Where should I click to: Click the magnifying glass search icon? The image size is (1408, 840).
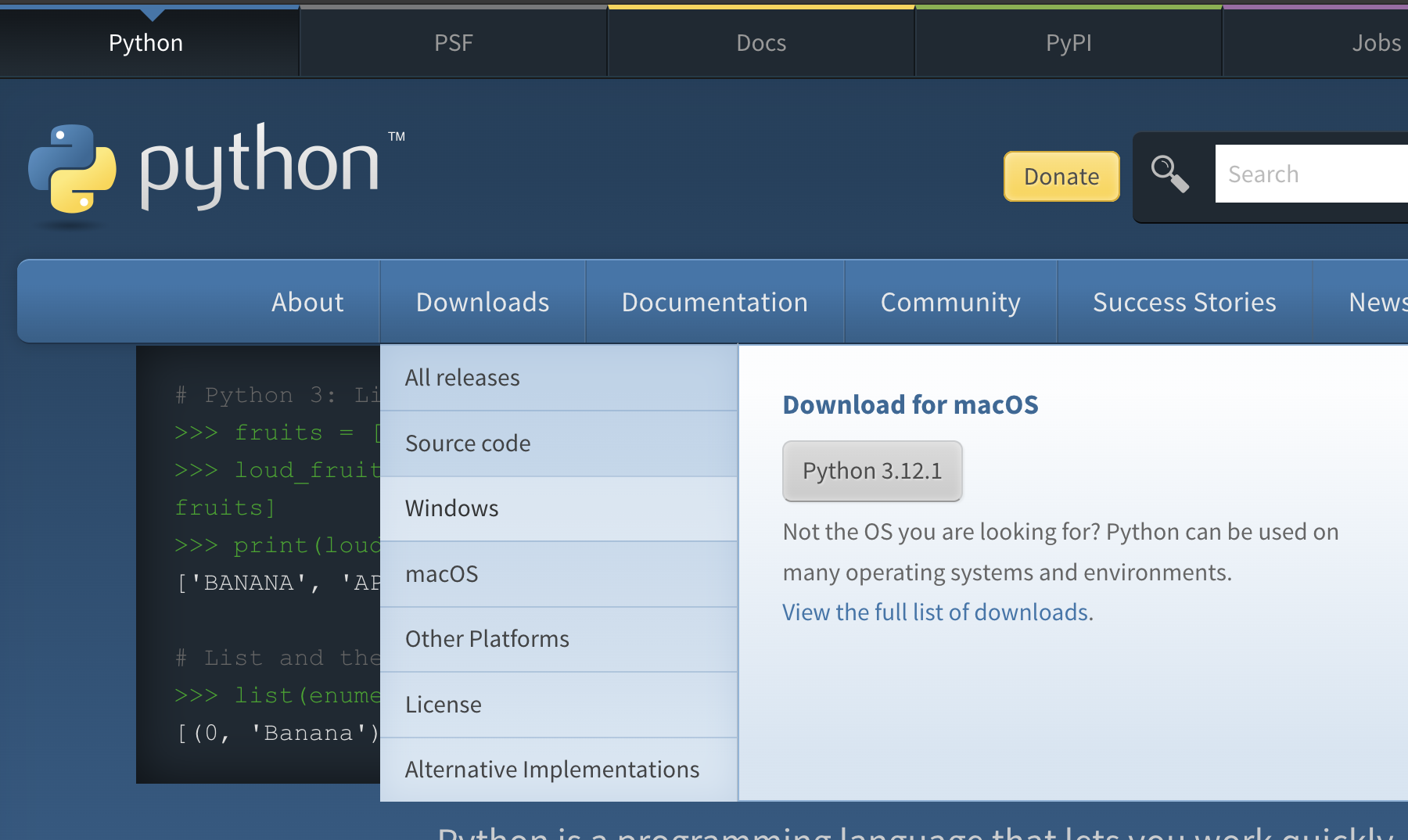[1169, 174]
